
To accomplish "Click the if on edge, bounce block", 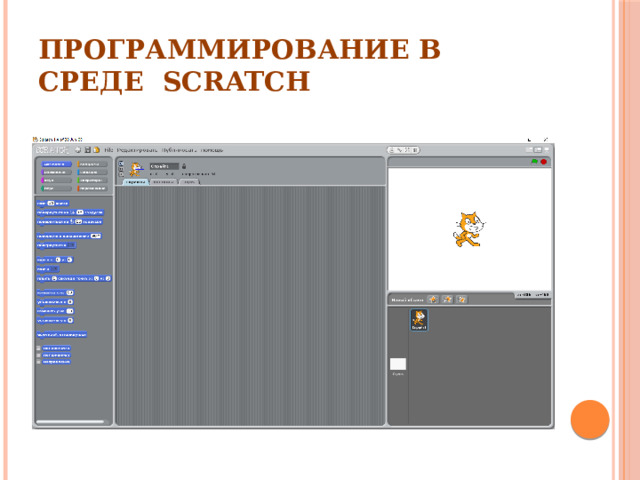I will coord(62,335).
